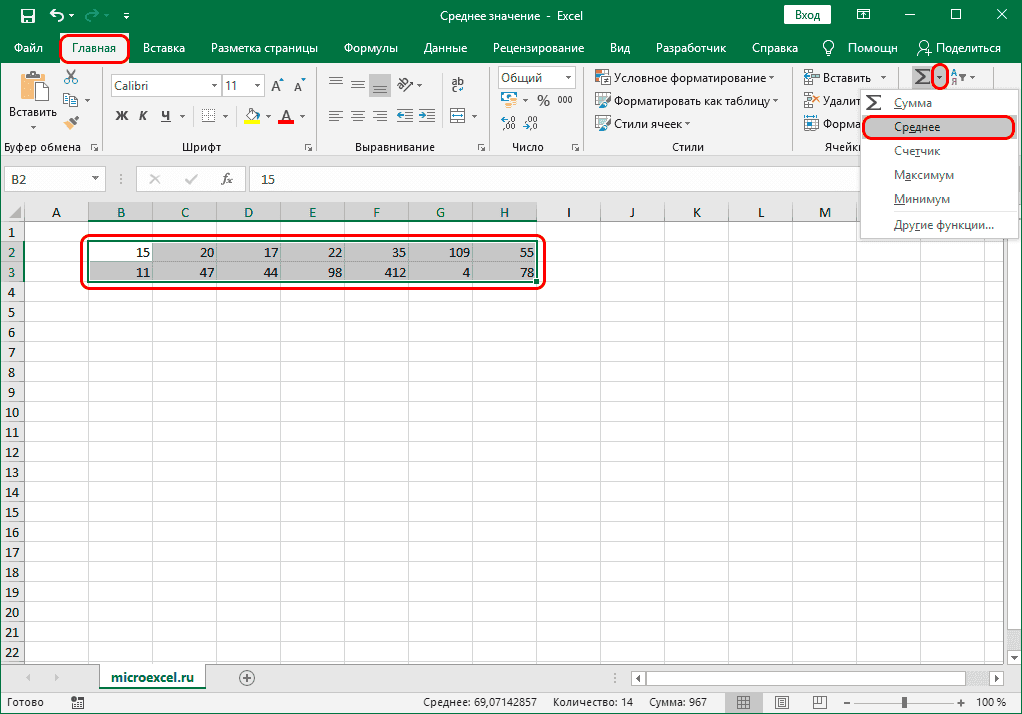The width and height of the screenshot is (1022, 714).
Task: Select the Format Painter brush icon
Action: 71,122
